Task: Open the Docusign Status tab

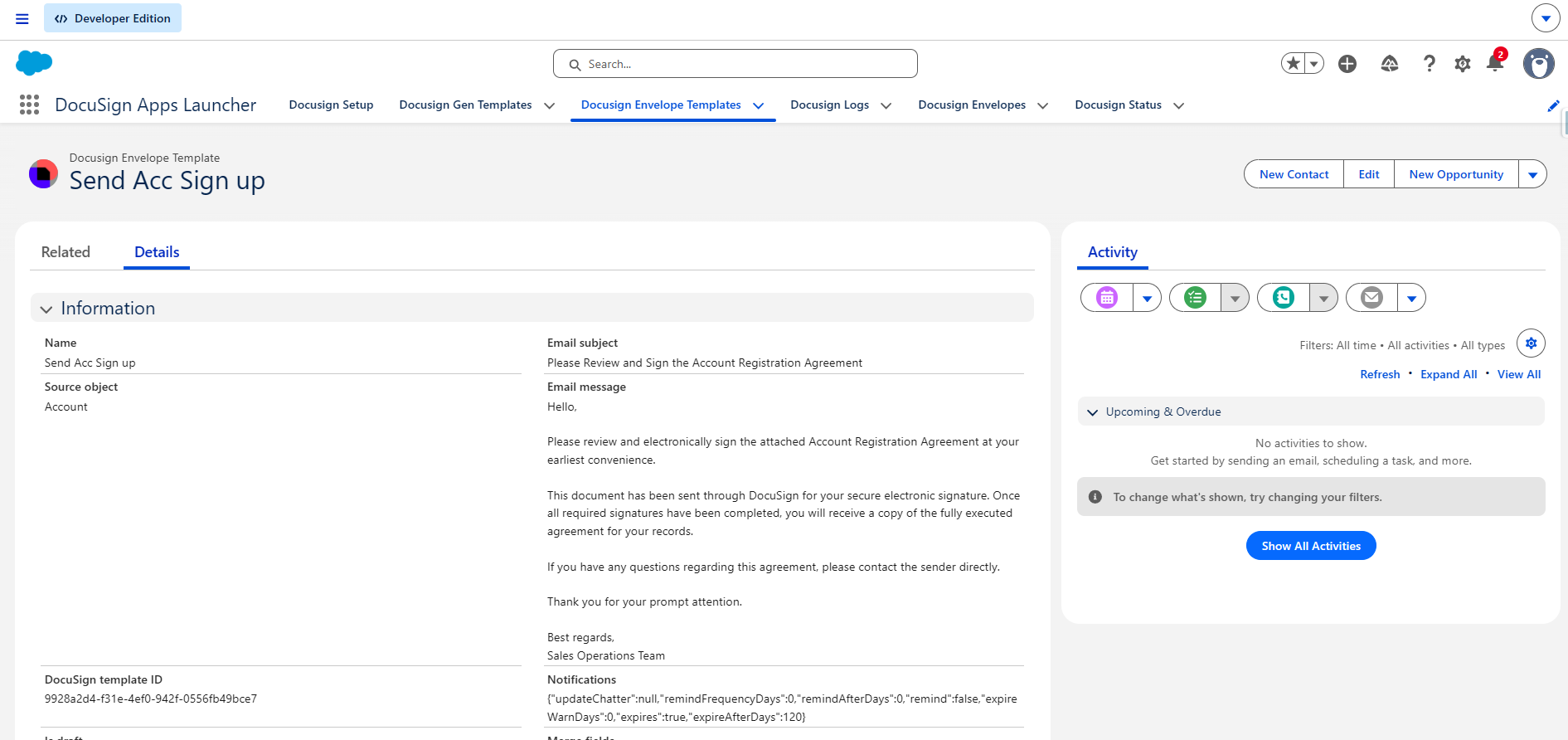Action: point(1118,105)
